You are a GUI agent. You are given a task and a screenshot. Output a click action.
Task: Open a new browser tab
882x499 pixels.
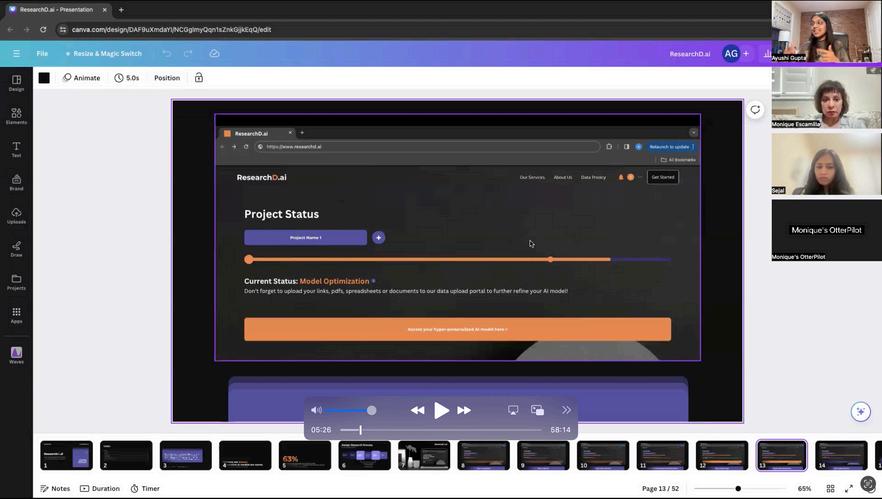[121, 10]
